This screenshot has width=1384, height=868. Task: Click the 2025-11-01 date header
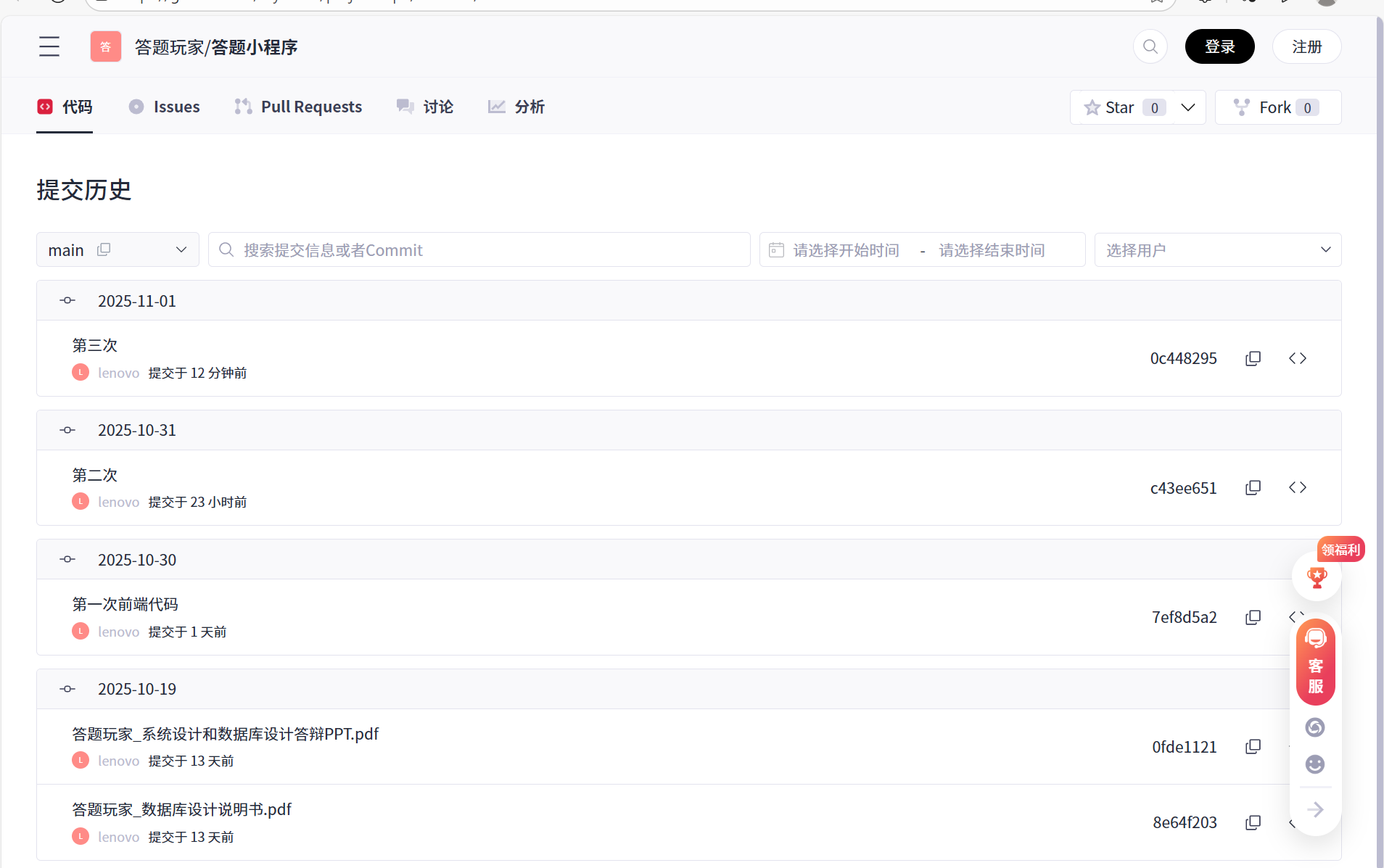pos(689,300)
